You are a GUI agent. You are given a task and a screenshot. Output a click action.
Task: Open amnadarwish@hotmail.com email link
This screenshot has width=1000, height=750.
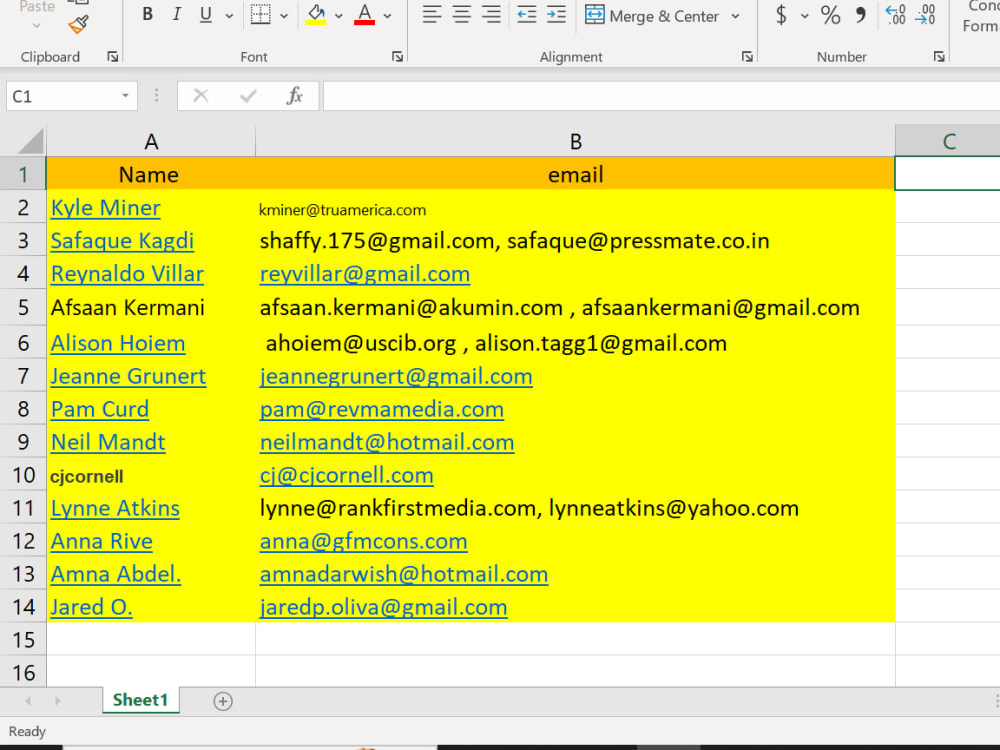point(403,575)
